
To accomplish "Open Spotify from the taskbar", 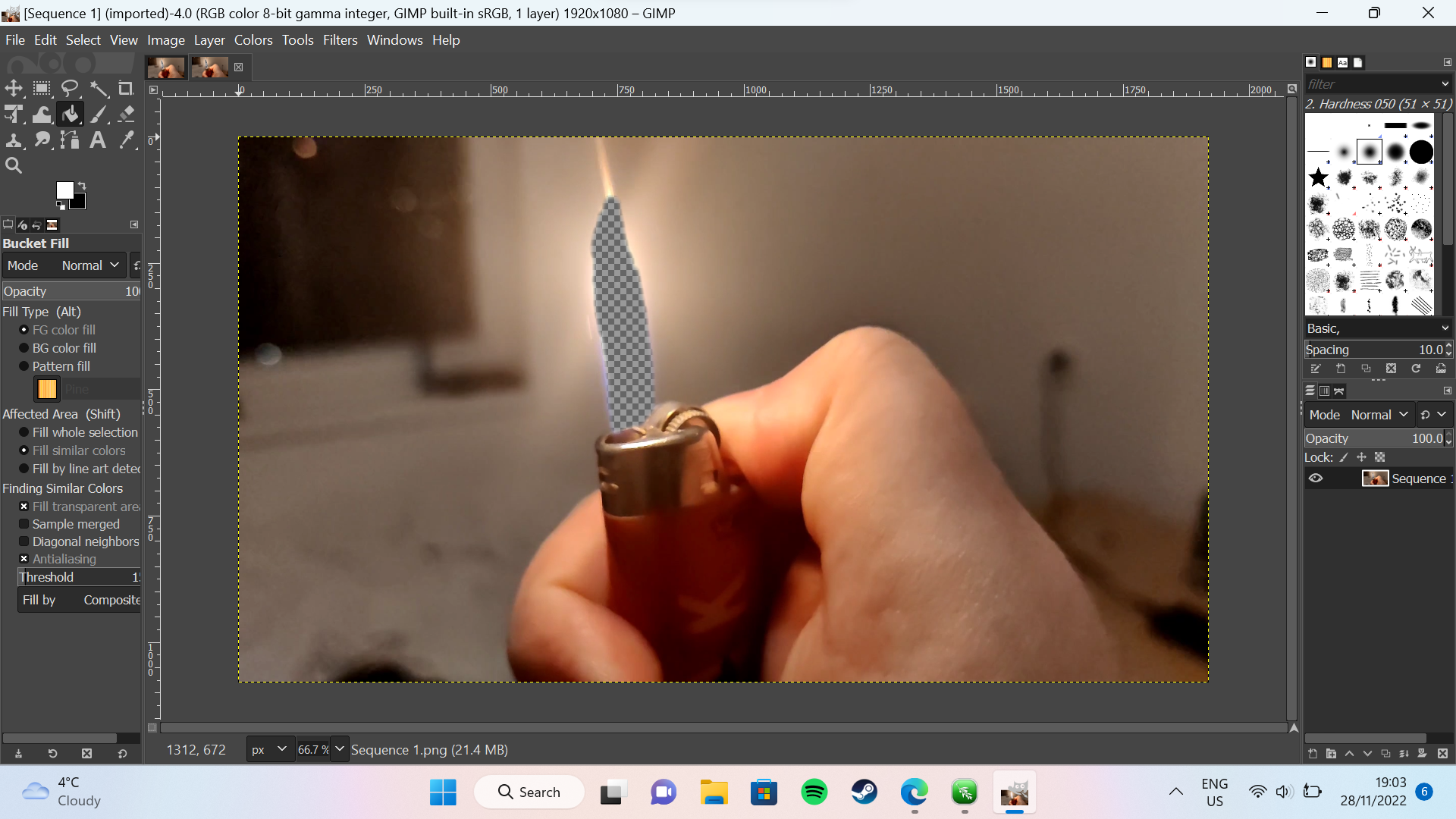I will click(x=814, y=792).
